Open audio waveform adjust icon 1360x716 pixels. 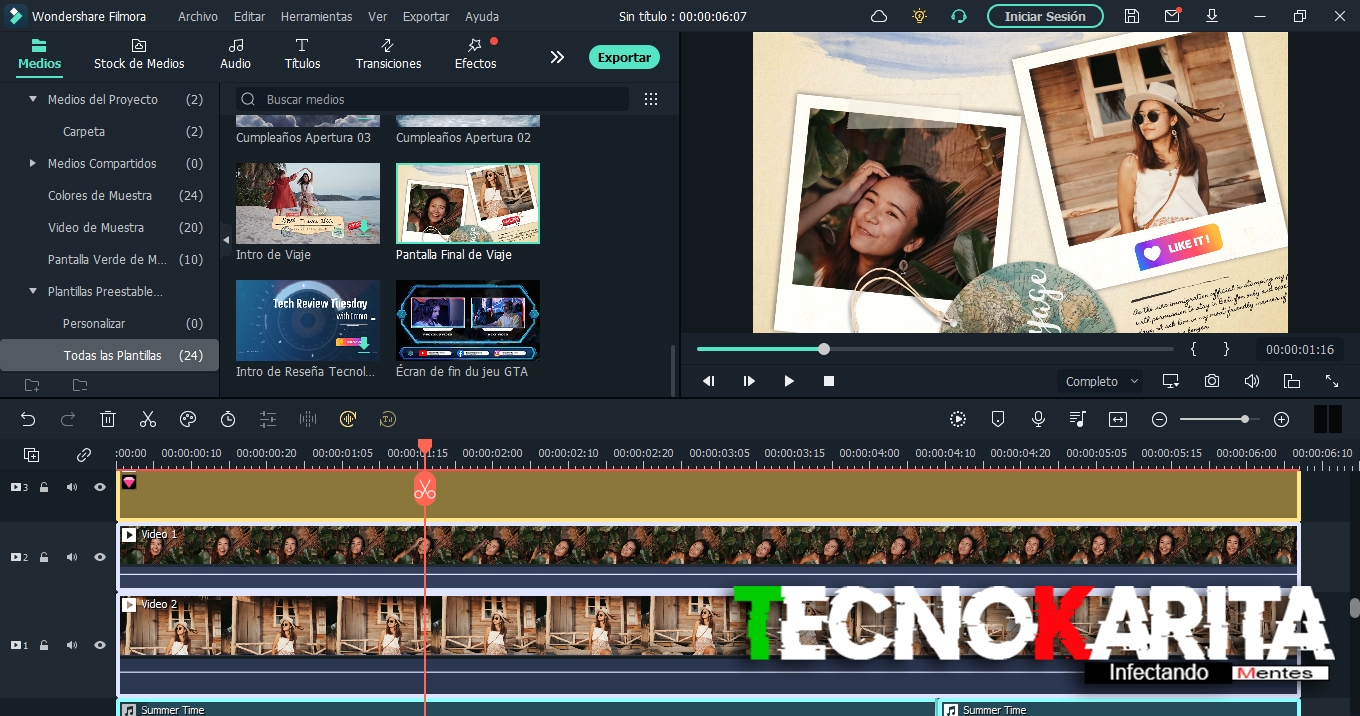point(308,419)
